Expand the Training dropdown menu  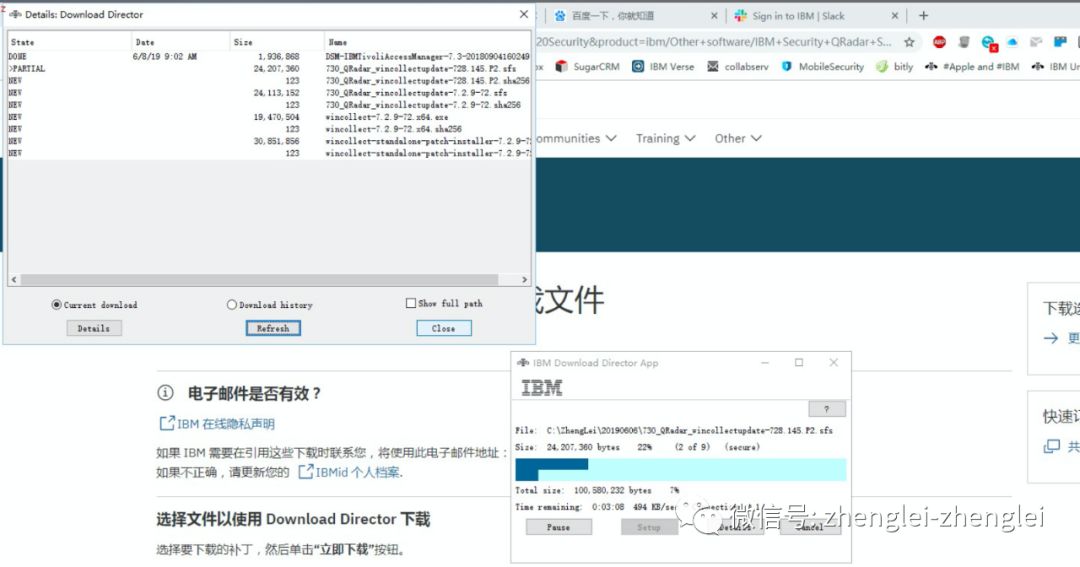[x=665, y=138]
